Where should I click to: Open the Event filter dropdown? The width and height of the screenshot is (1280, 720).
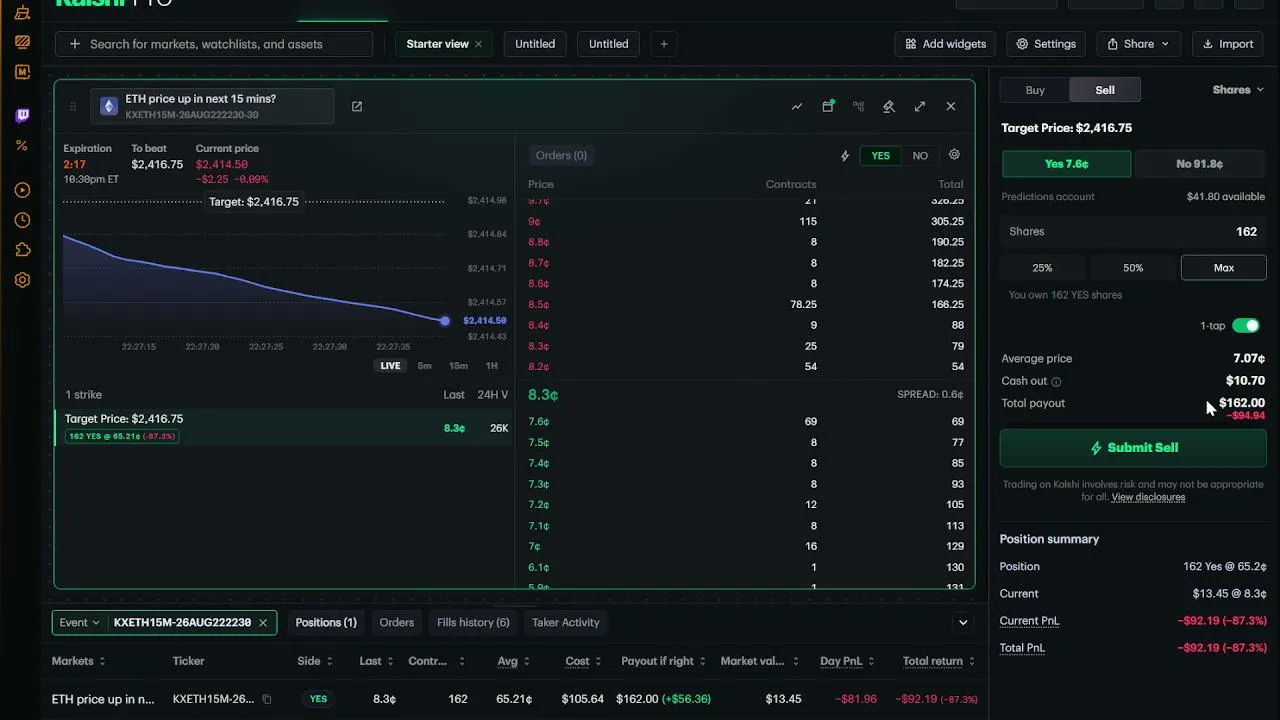point(80,622)
